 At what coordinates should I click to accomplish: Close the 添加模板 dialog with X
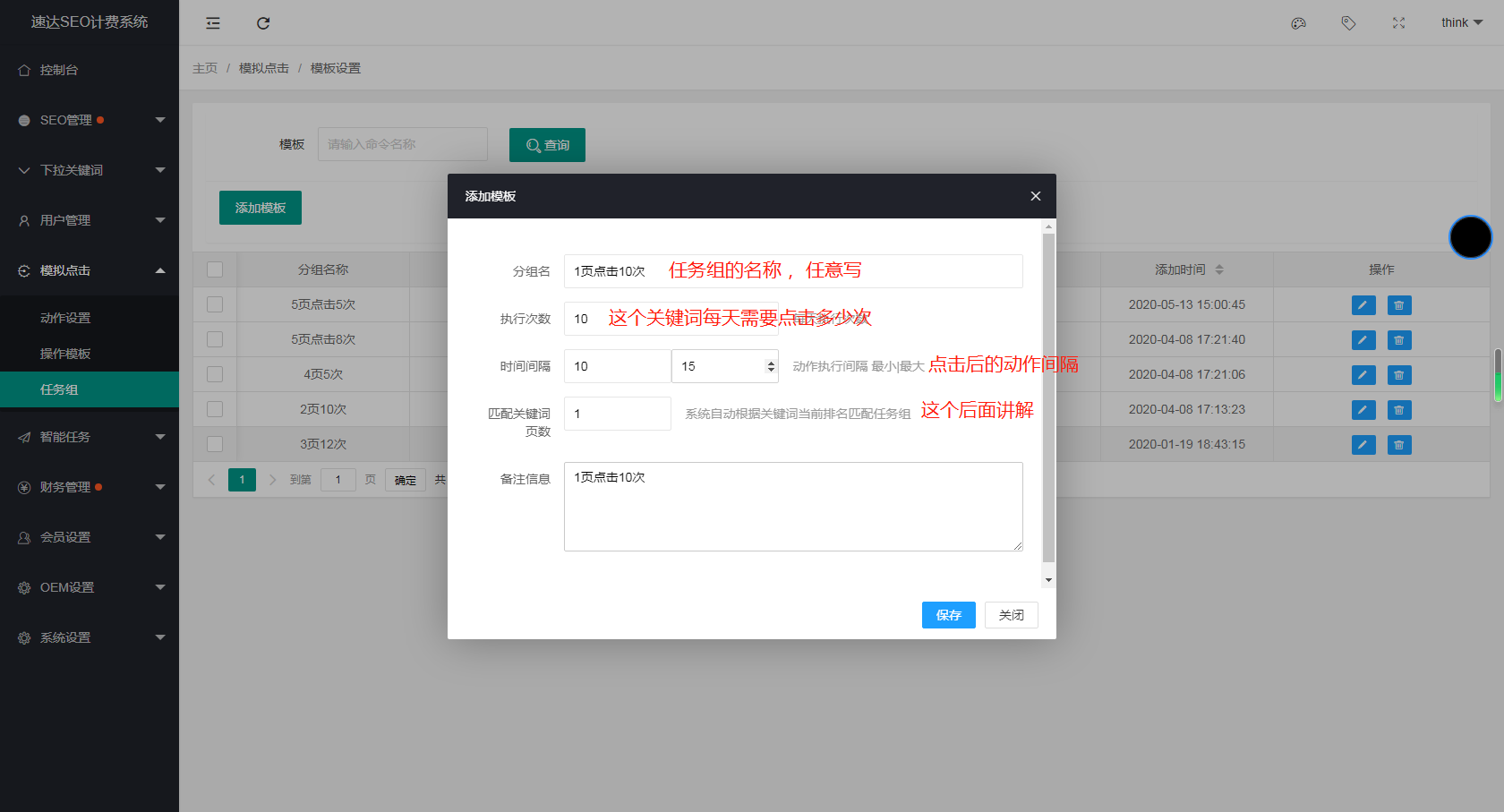click(1036, 196)
